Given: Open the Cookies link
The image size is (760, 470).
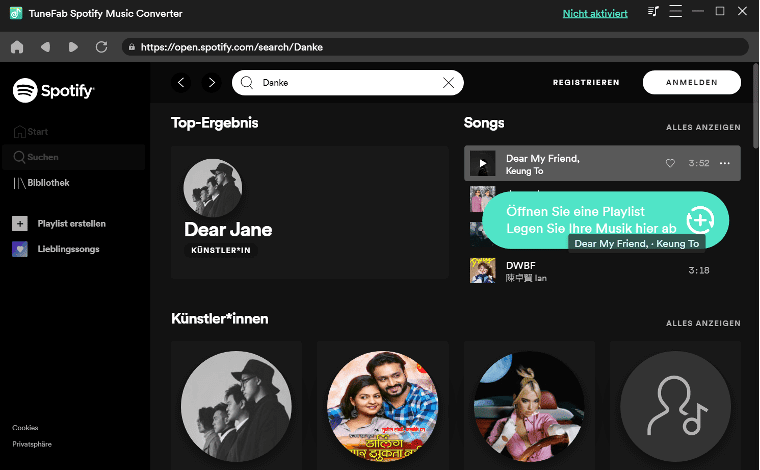Looking at the screenshot, I should pos(25,428).
